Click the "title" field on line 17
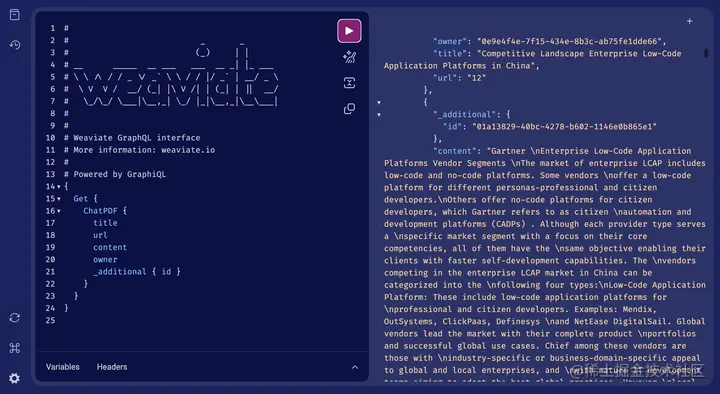The image size is (720, 394). coord(105,223)
